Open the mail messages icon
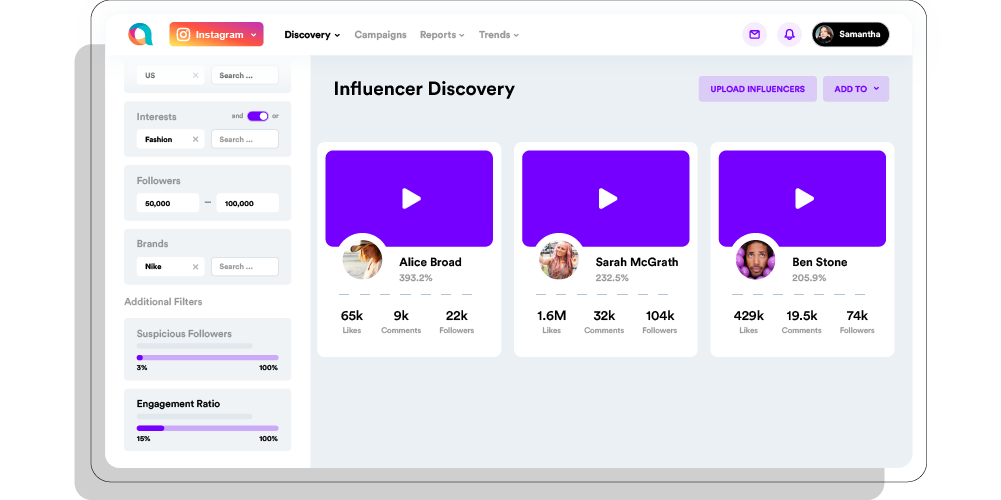The height and width of the screenshot is (500, 1001). [x=755, y=34]
